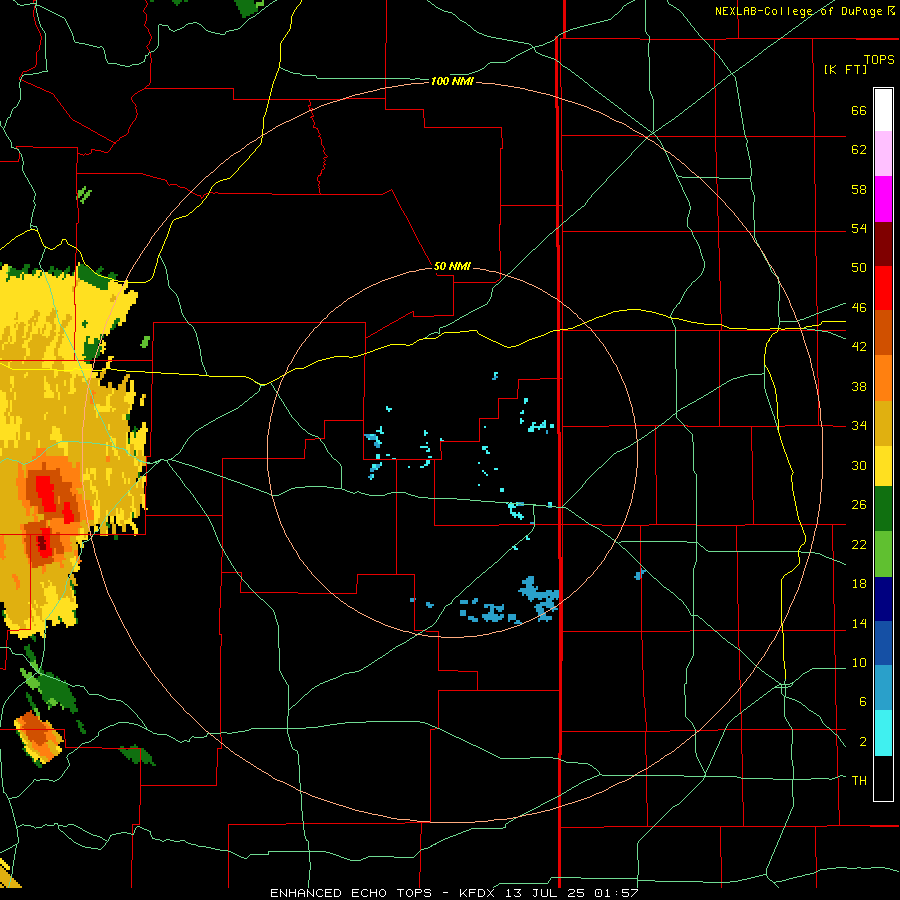
Task: Click the dark red 54 kft legend swatch
Action: click(883, 243)
